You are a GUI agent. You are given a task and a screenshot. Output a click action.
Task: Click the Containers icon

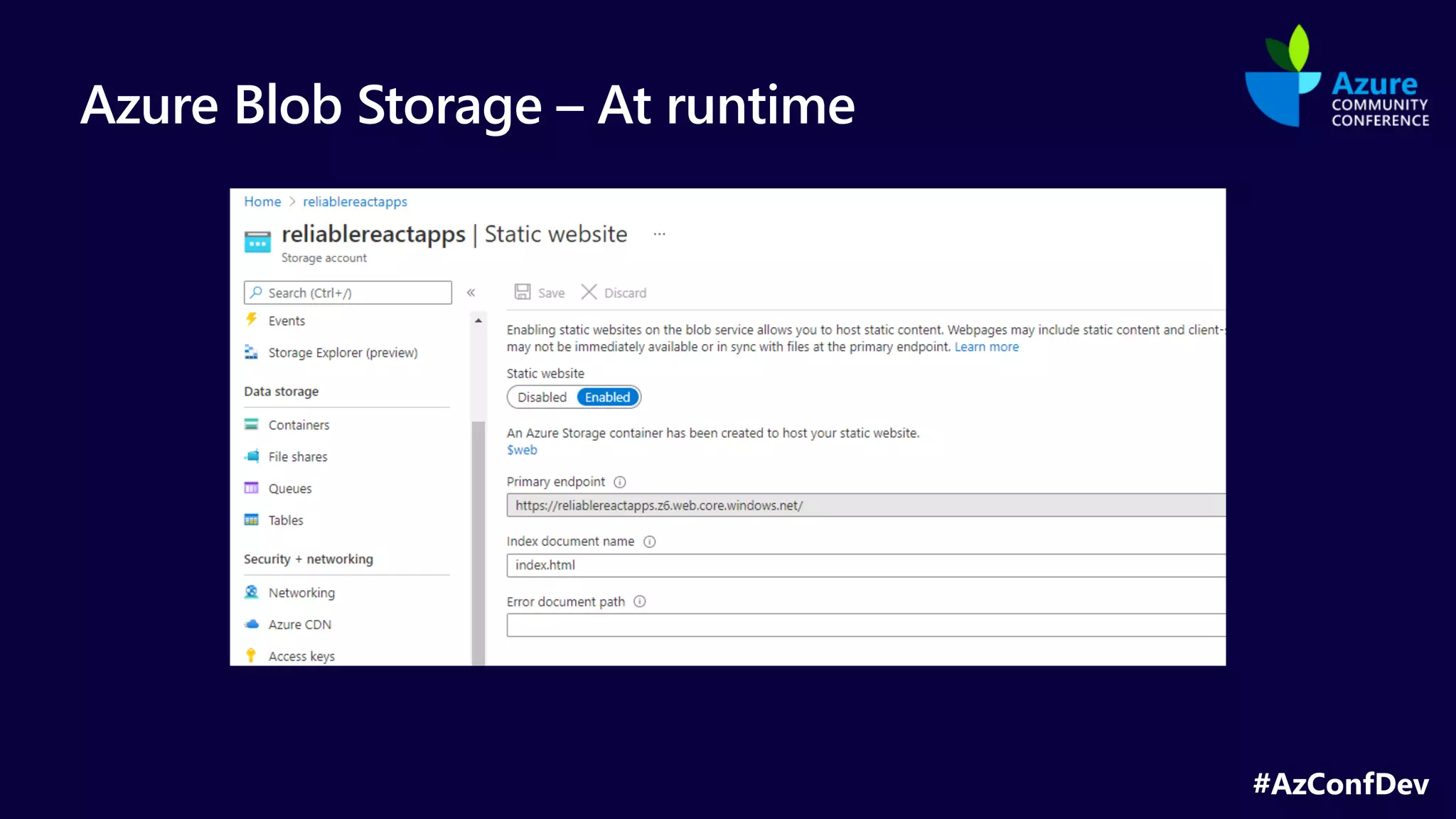pyautogui.click(x=251, y=424)
